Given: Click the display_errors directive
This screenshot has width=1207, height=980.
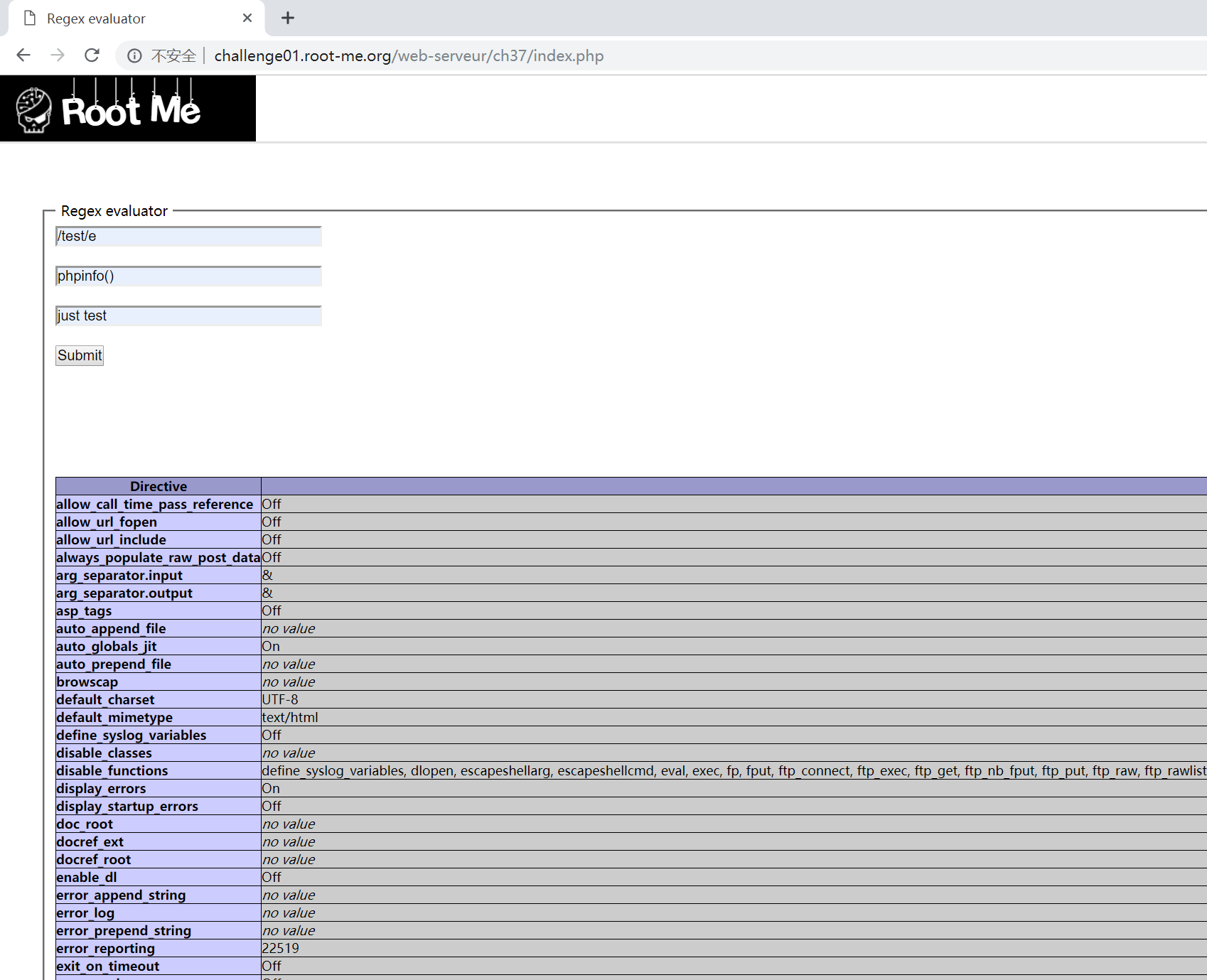Looking at the screenshot, I should pos(101,788).
